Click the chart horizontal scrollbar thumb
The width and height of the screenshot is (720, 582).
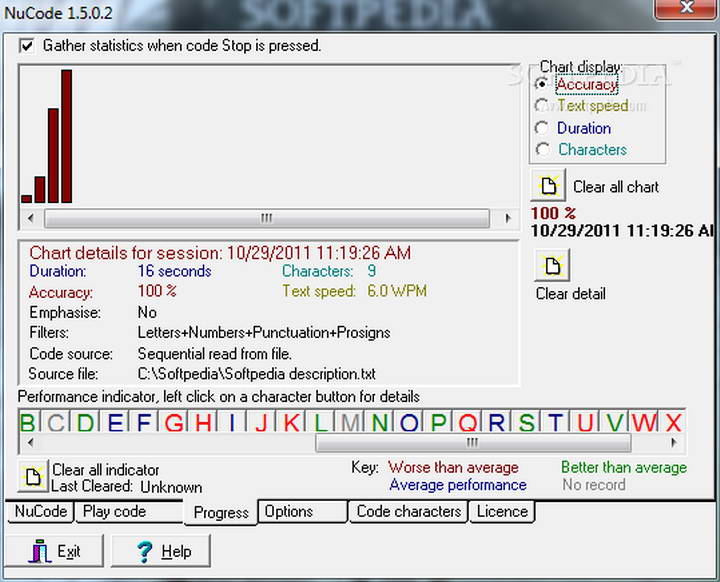point(266,218)
